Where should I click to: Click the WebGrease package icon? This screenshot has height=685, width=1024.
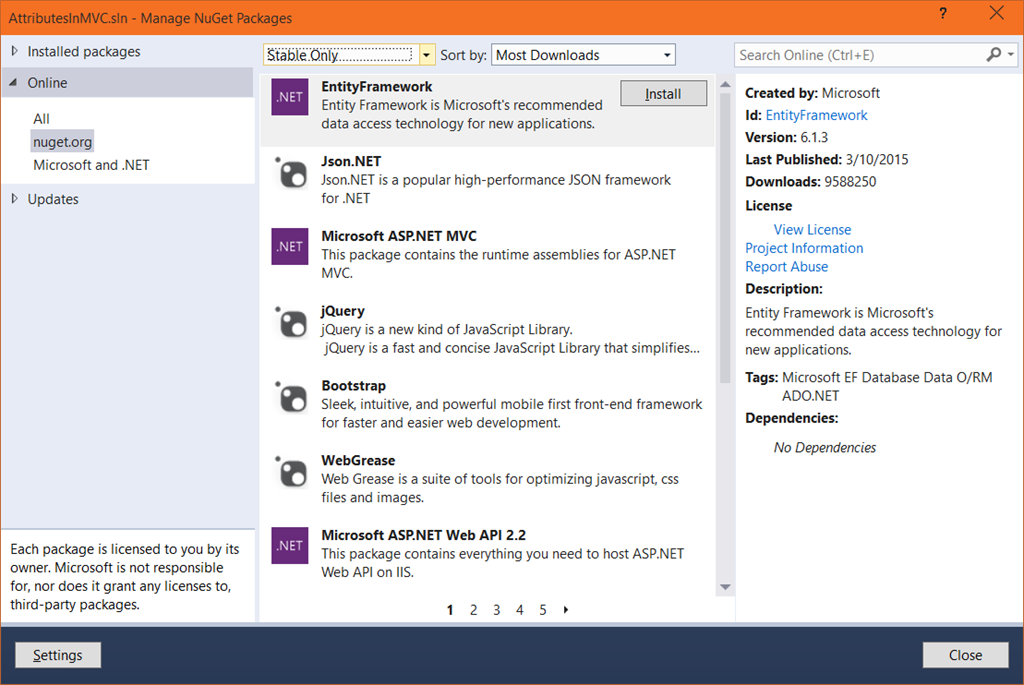click(x=291, y=472)
